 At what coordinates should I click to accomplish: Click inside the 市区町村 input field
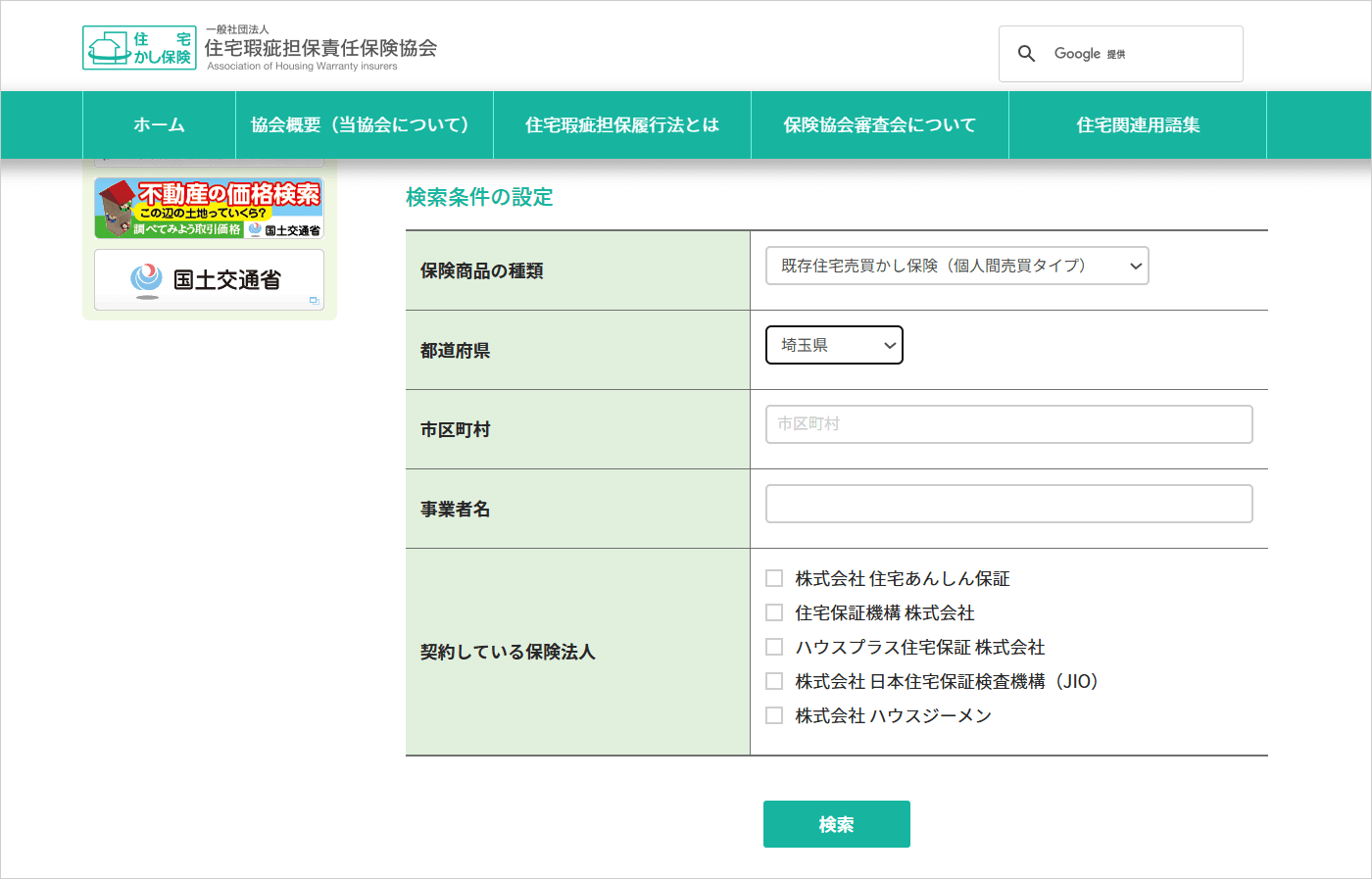(x=1008, y=424)
